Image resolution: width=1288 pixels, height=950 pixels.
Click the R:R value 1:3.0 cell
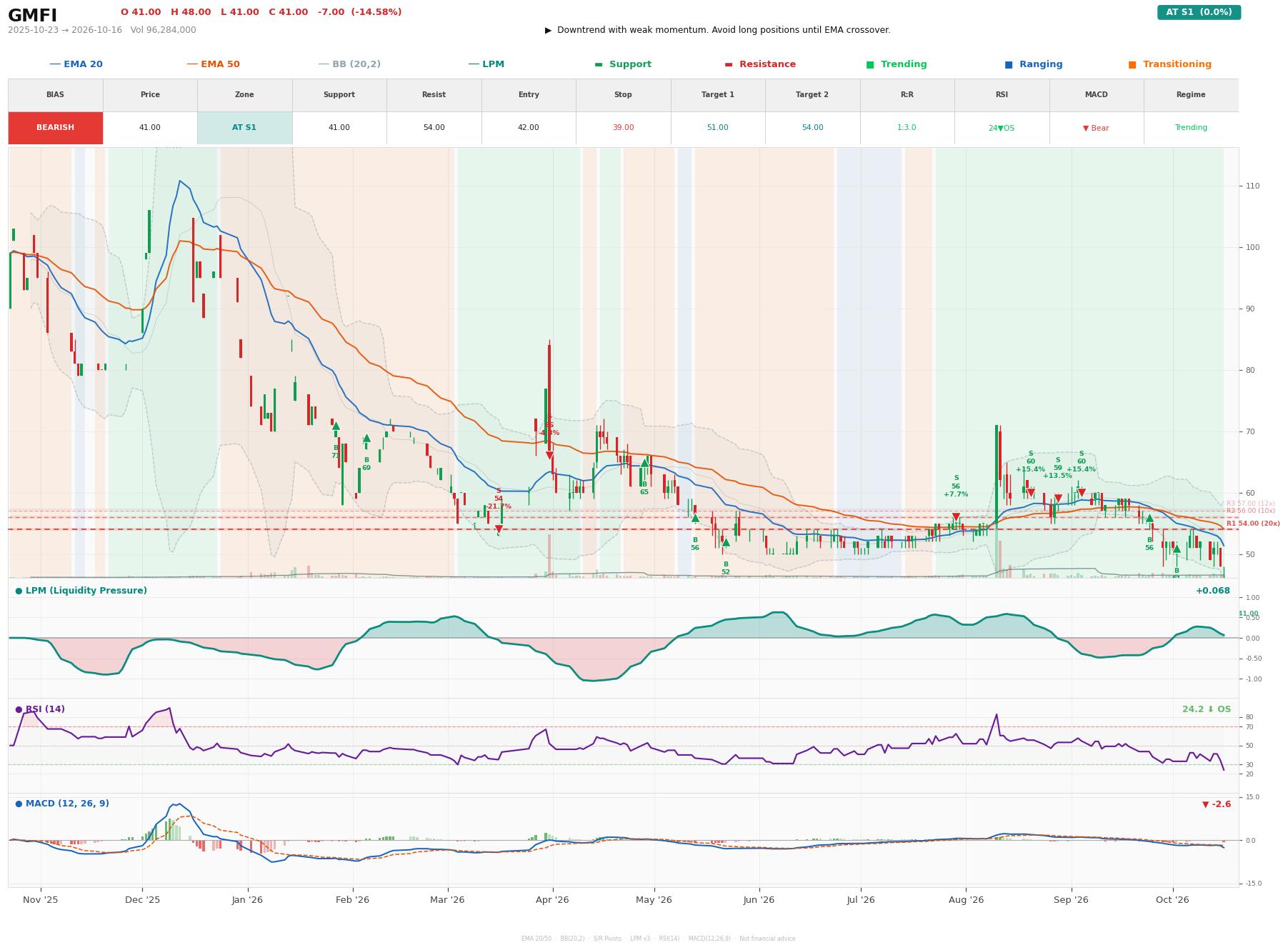[x=907, y=128]
